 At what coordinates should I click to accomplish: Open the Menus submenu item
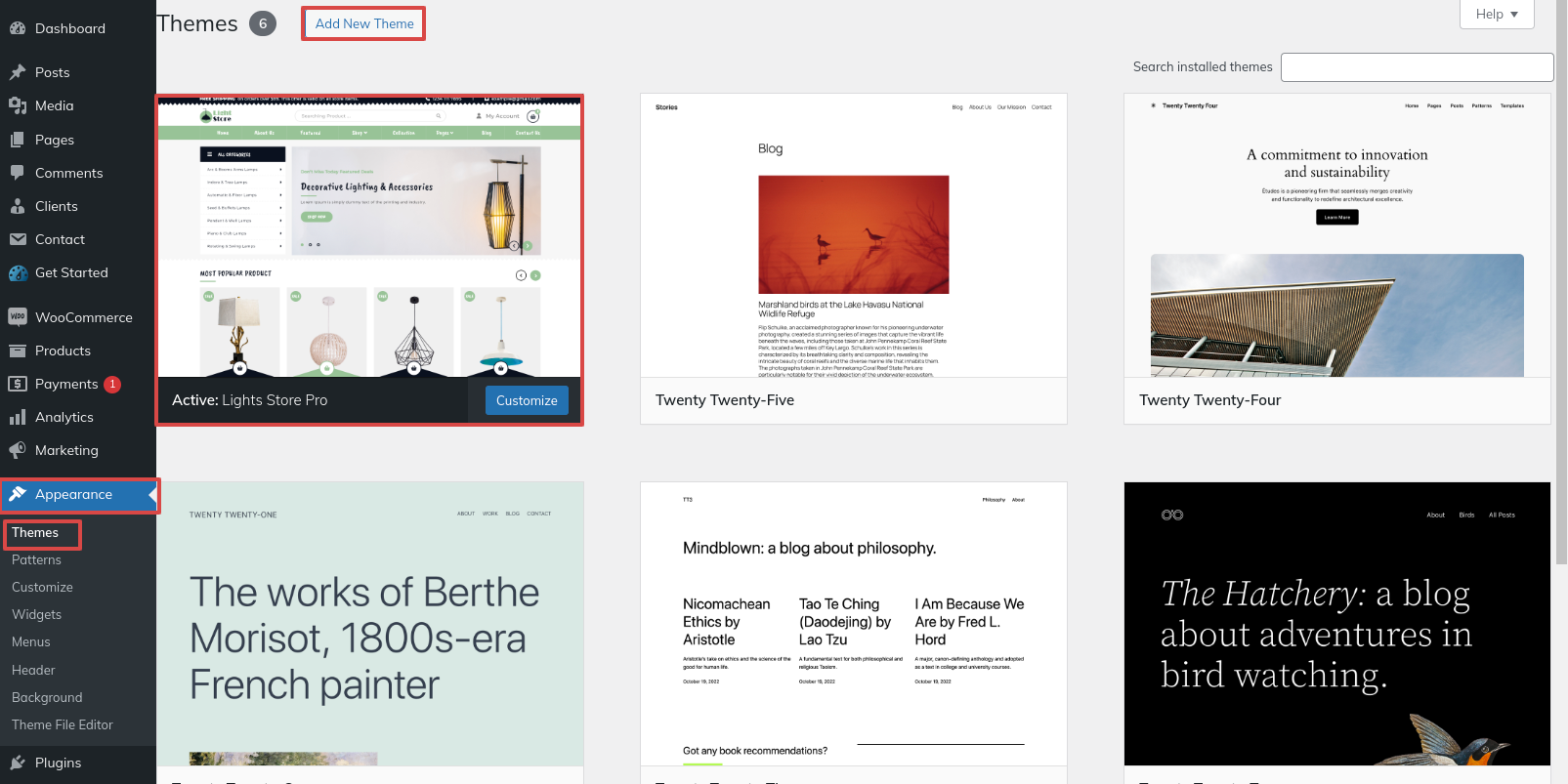click(31, 641)
